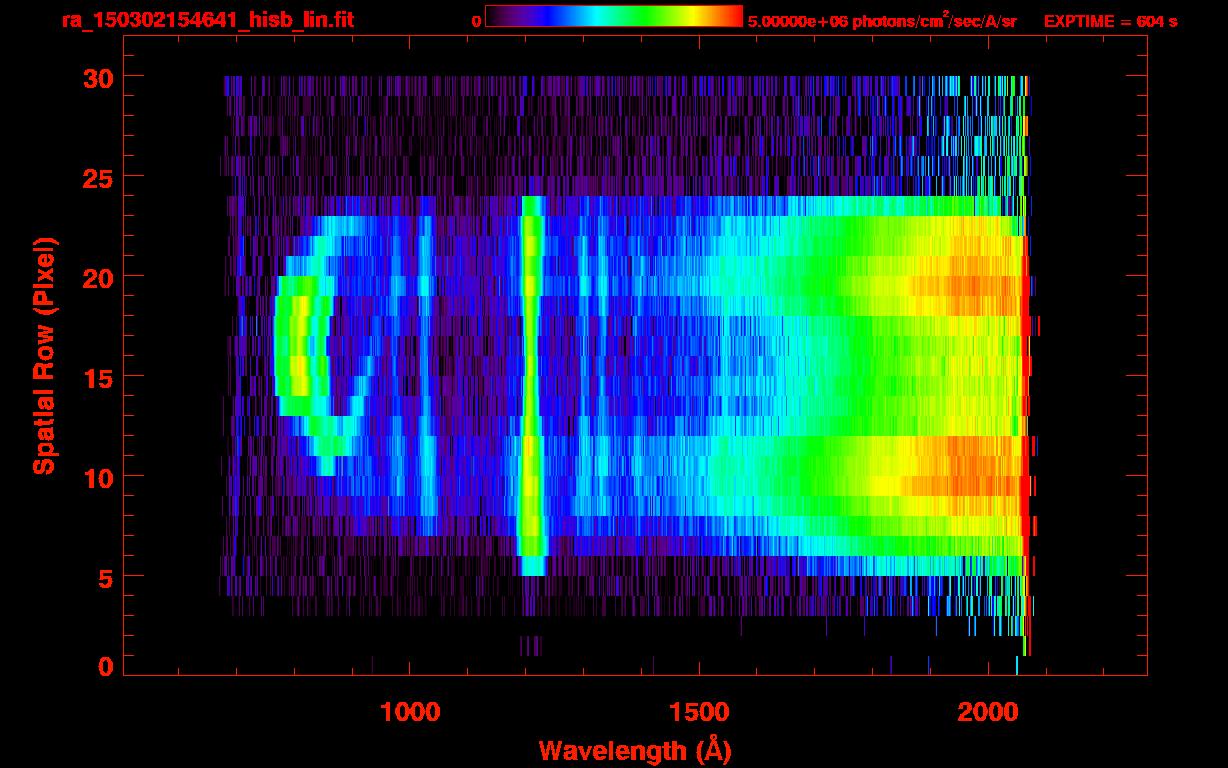The height and width of the screenshot is (768, 1228).
Task: Click the Spatial Row (Pixel) axis title
Action: click(x=44, y=356)
